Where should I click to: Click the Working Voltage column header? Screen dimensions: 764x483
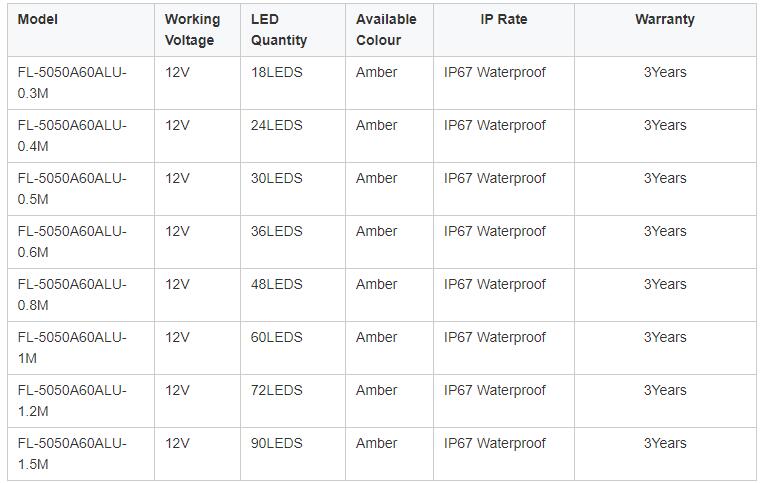192,30
